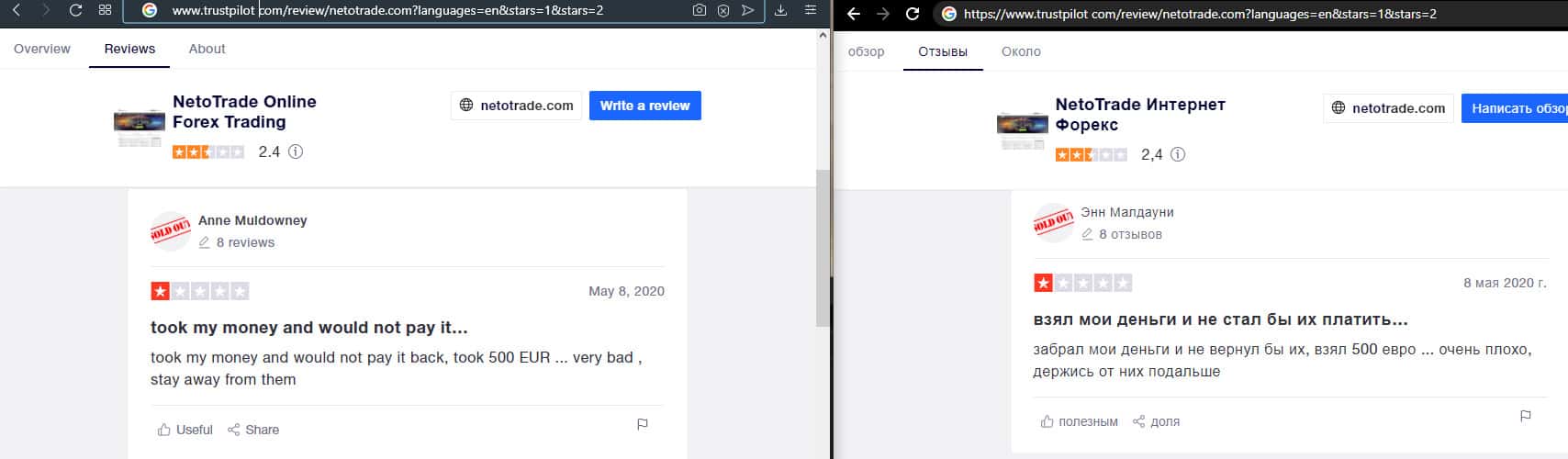Click the Google icon in left address bar
The width and height of the screenshot is (1568, 459).
pyautogui.click(x=150, y=10)
